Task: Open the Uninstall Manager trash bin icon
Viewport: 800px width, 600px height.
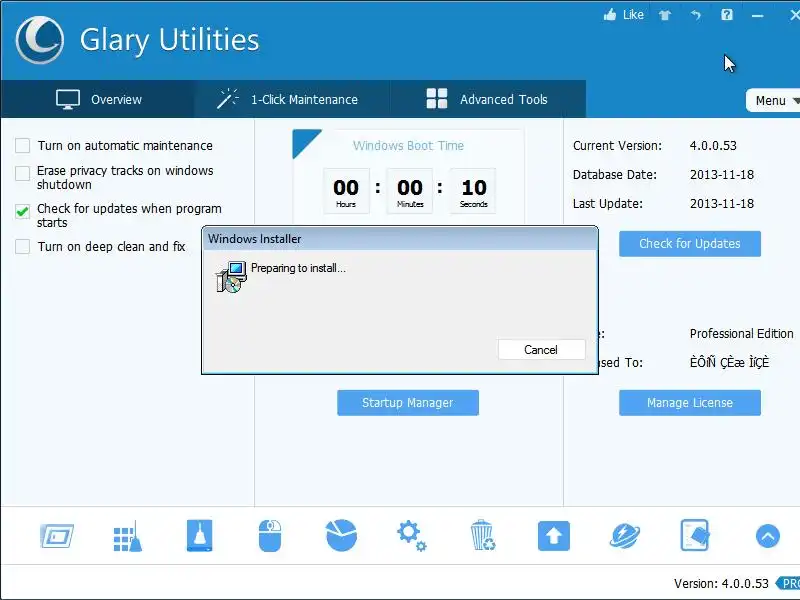Action: pos(482,535)
